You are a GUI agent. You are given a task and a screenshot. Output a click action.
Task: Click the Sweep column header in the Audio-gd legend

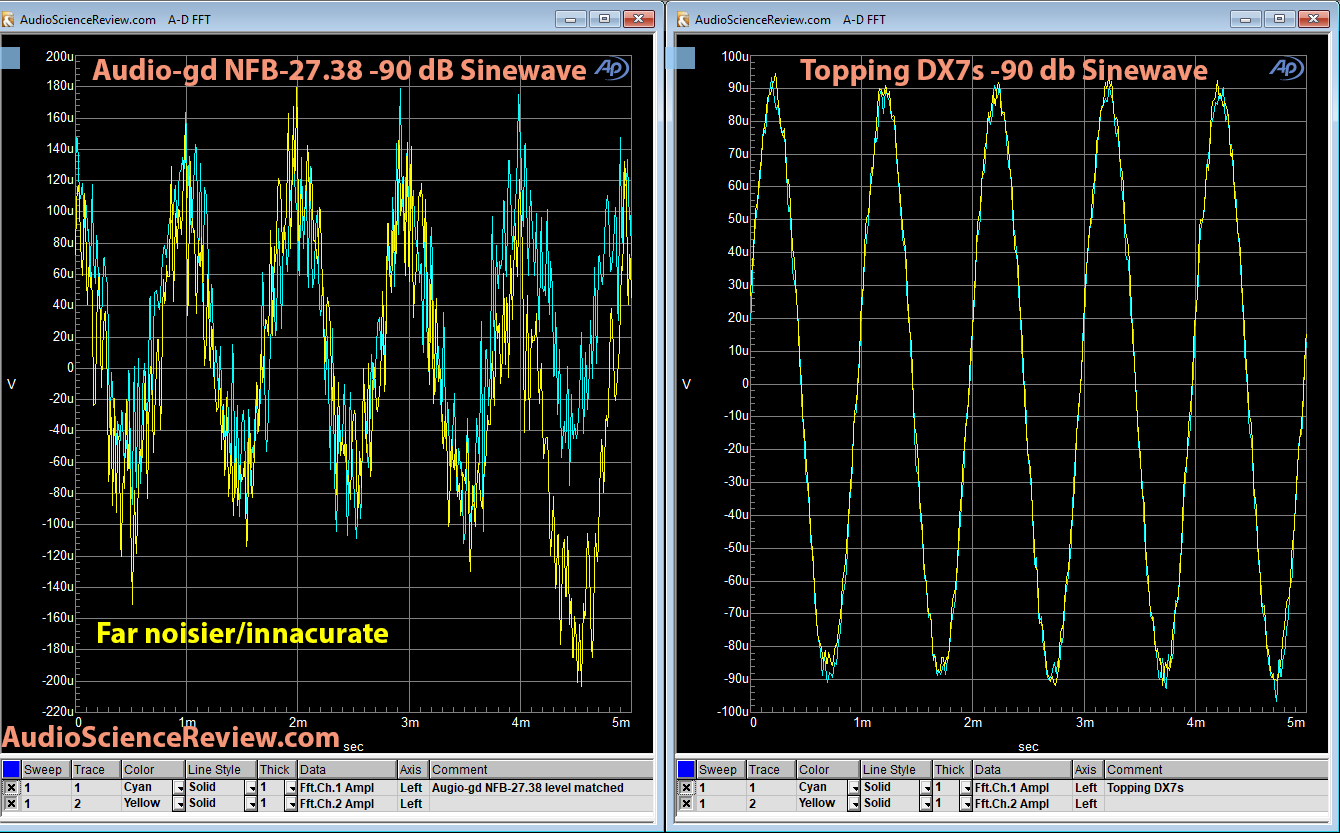(x=46, y=770)
